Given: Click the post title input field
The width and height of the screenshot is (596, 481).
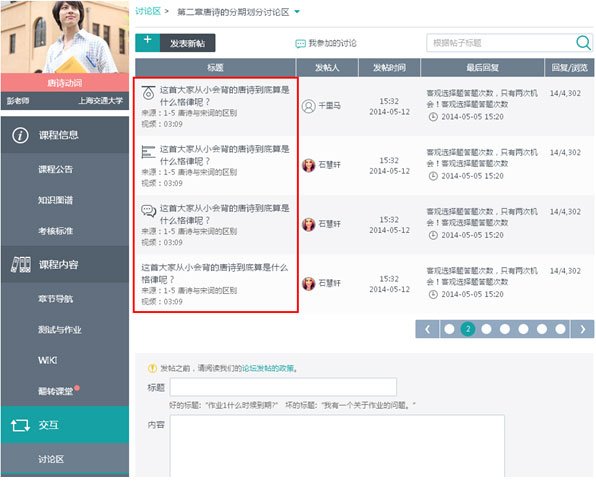Looking at the screenshot, I should pos(283,387).
